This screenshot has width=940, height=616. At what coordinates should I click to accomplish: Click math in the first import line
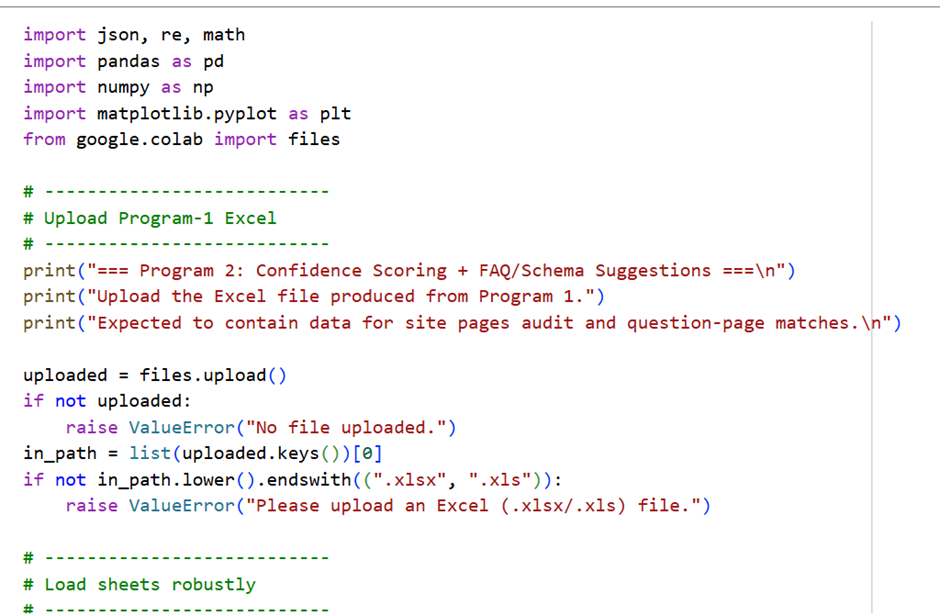[x=224, y=35]
